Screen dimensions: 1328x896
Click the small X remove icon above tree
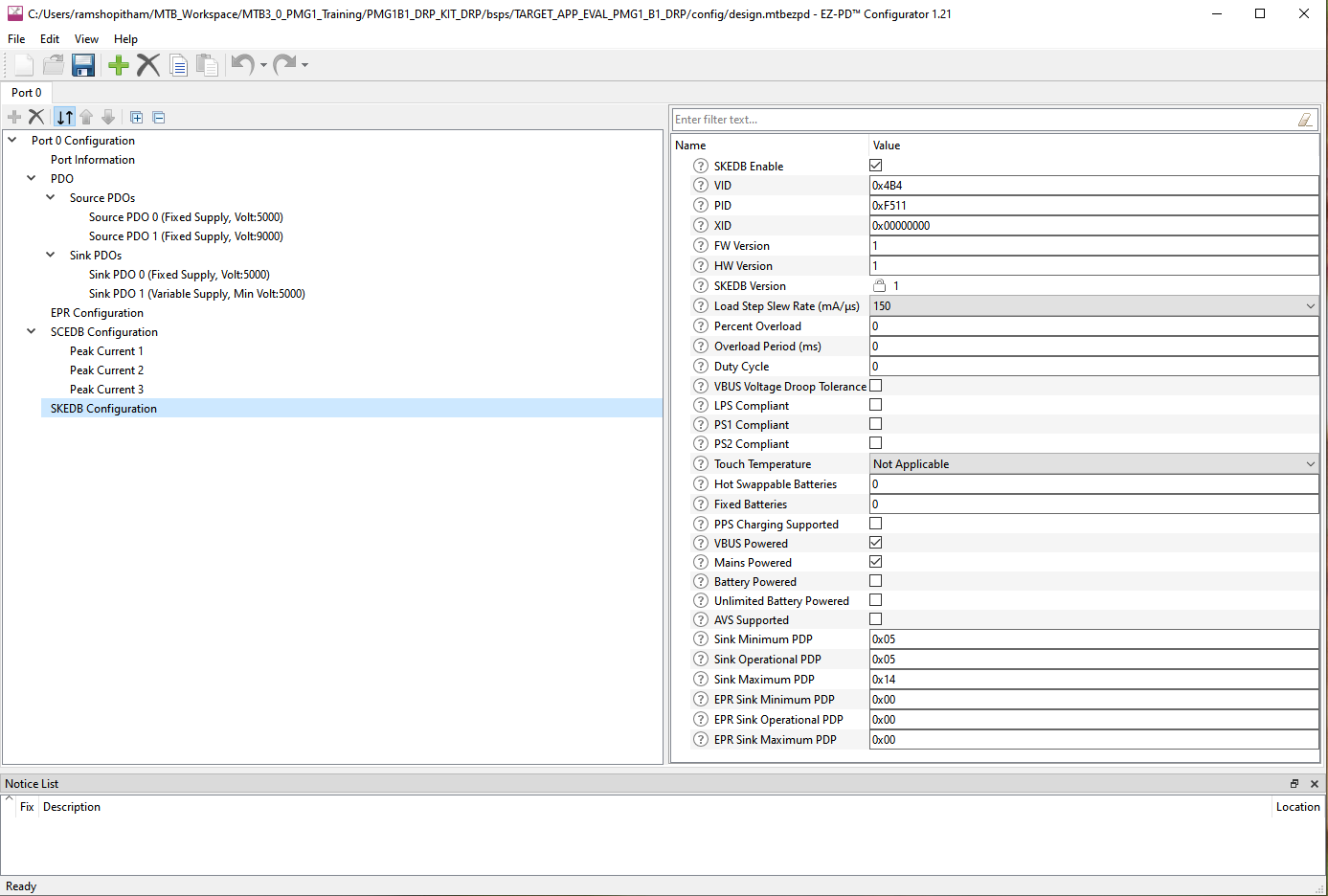pyautogui.click(x=36, y=117)
